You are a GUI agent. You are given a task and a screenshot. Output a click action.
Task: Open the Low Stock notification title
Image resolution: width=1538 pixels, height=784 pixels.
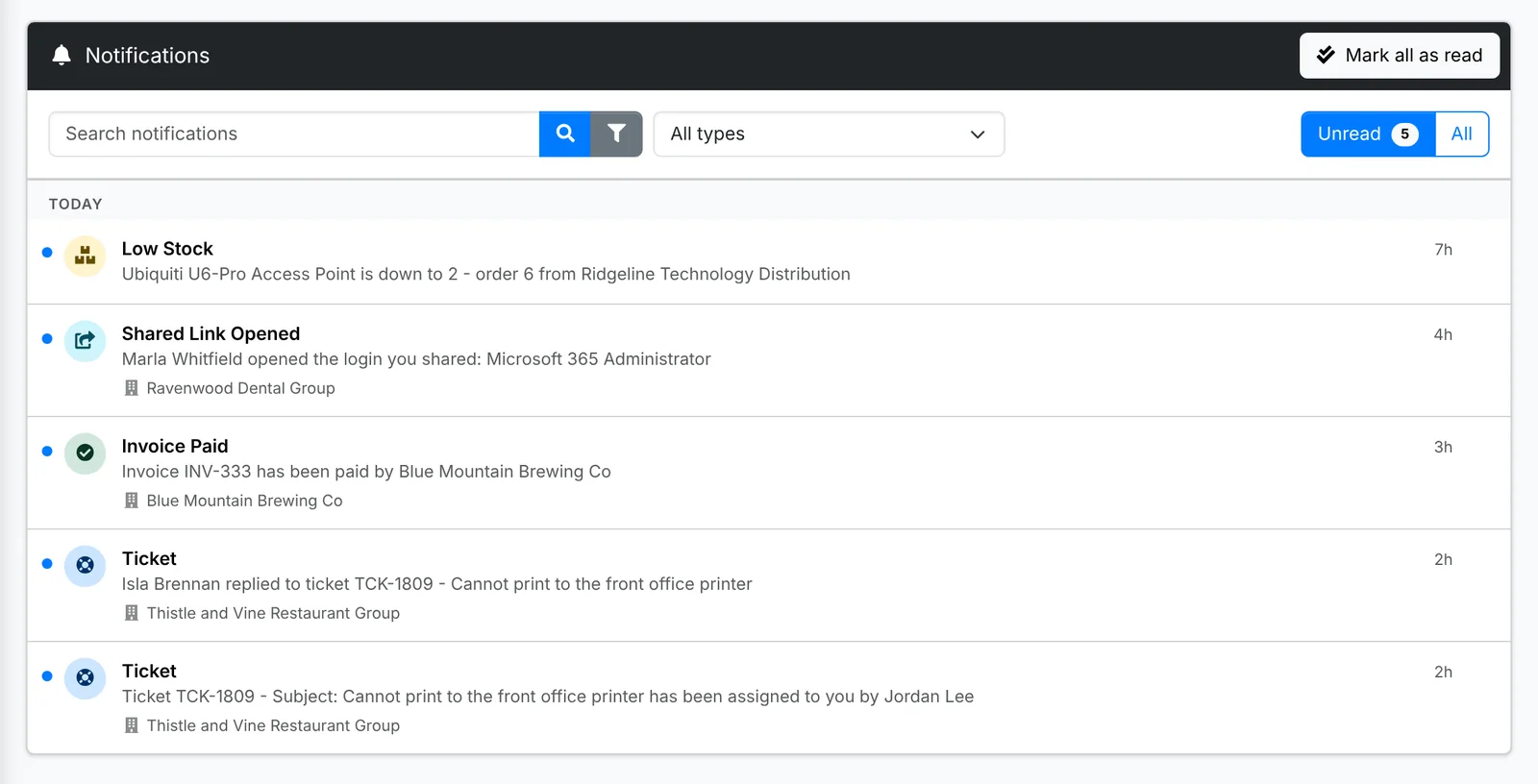[x=167, y=249]
